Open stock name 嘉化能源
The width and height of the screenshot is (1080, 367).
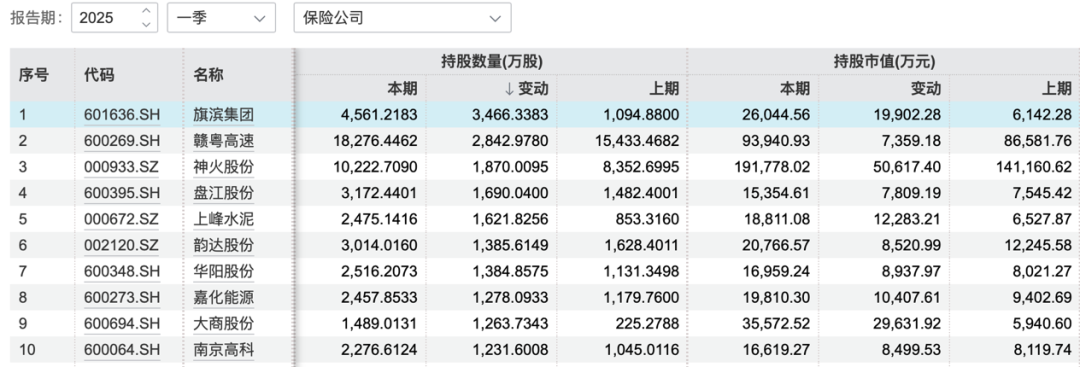coord(223,297)
